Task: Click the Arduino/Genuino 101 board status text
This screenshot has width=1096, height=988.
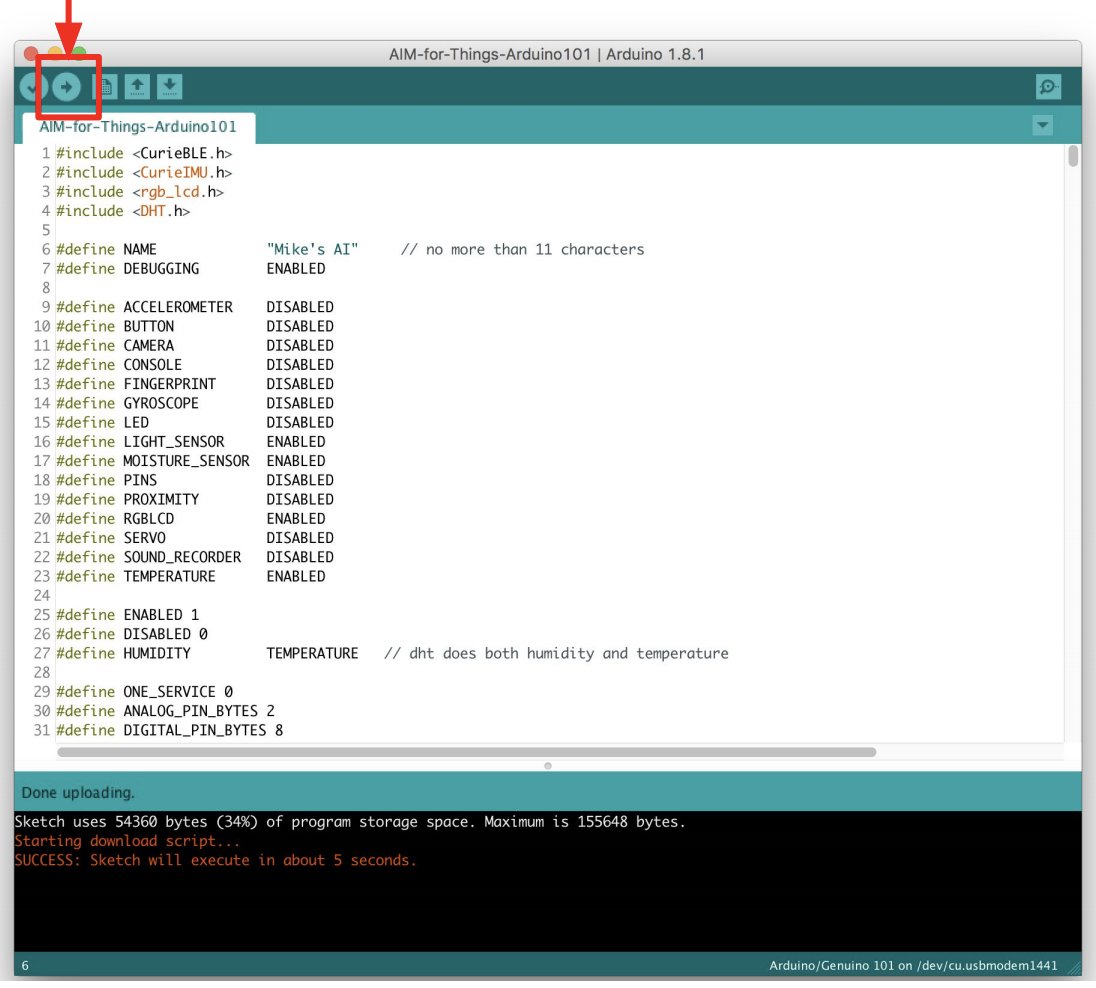Action: point(913,966)
